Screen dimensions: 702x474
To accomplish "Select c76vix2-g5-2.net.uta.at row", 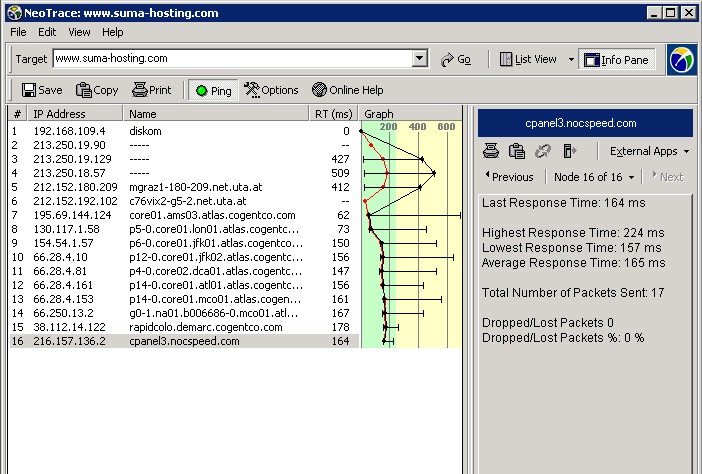I will coord(184,201).
